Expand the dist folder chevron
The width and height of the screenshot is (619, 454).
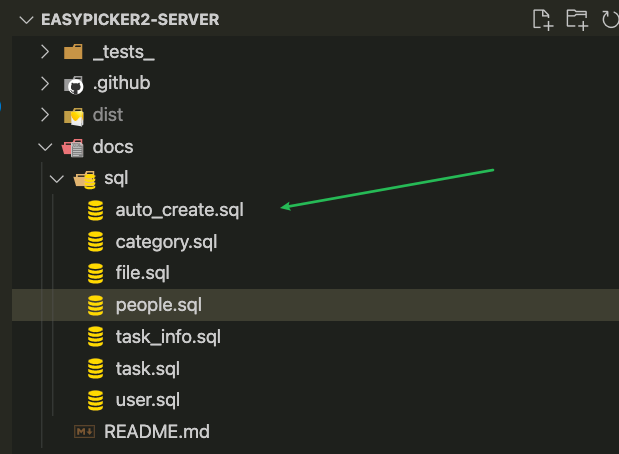point(45,115)
